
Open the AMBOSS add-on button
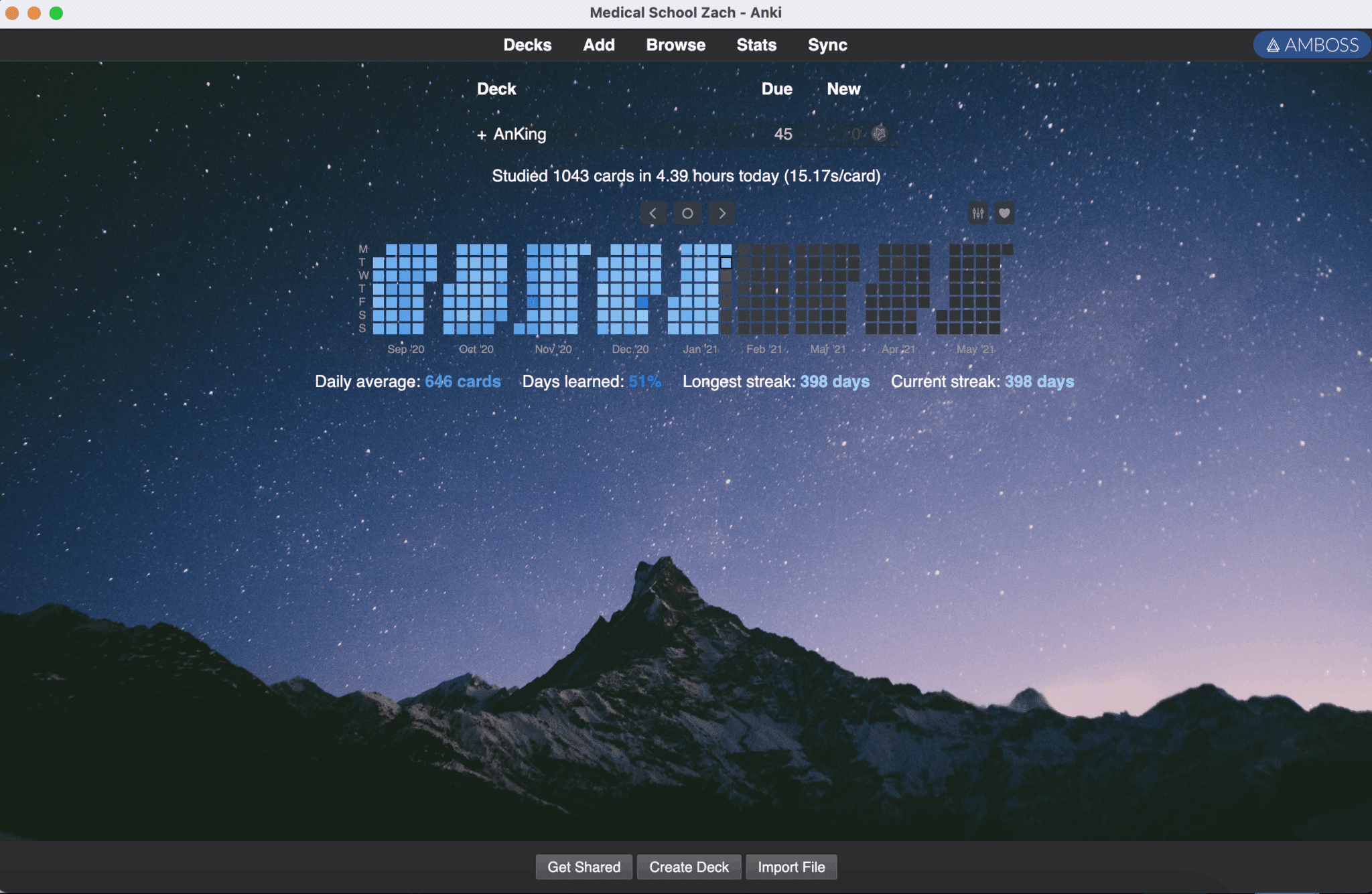tap(1312, 45)
